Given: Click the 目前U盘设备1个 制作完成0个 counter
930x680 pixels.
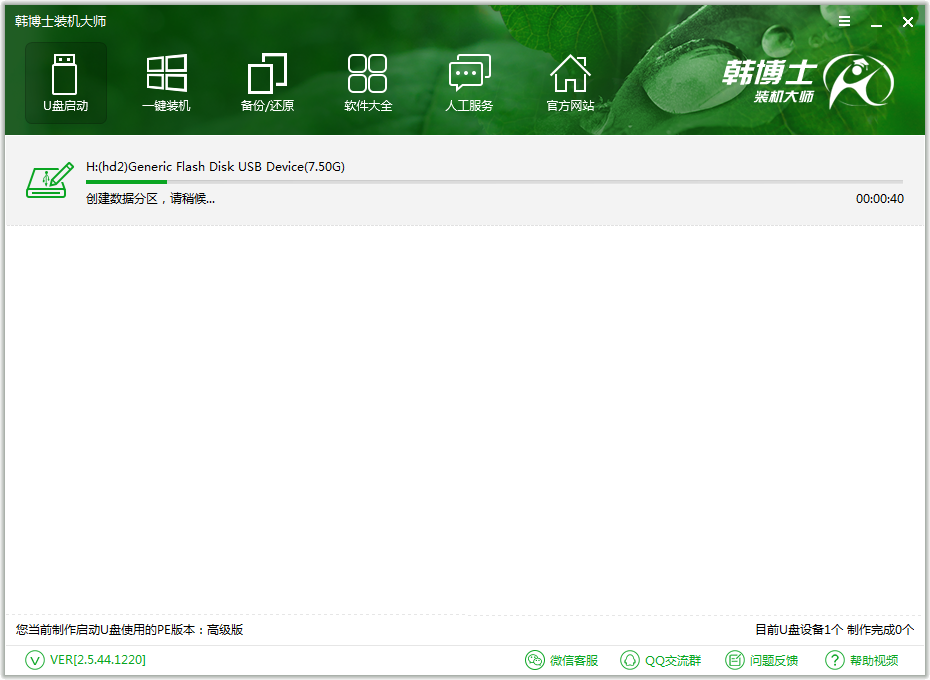Looking at the screenshot, I should [834, 630].
